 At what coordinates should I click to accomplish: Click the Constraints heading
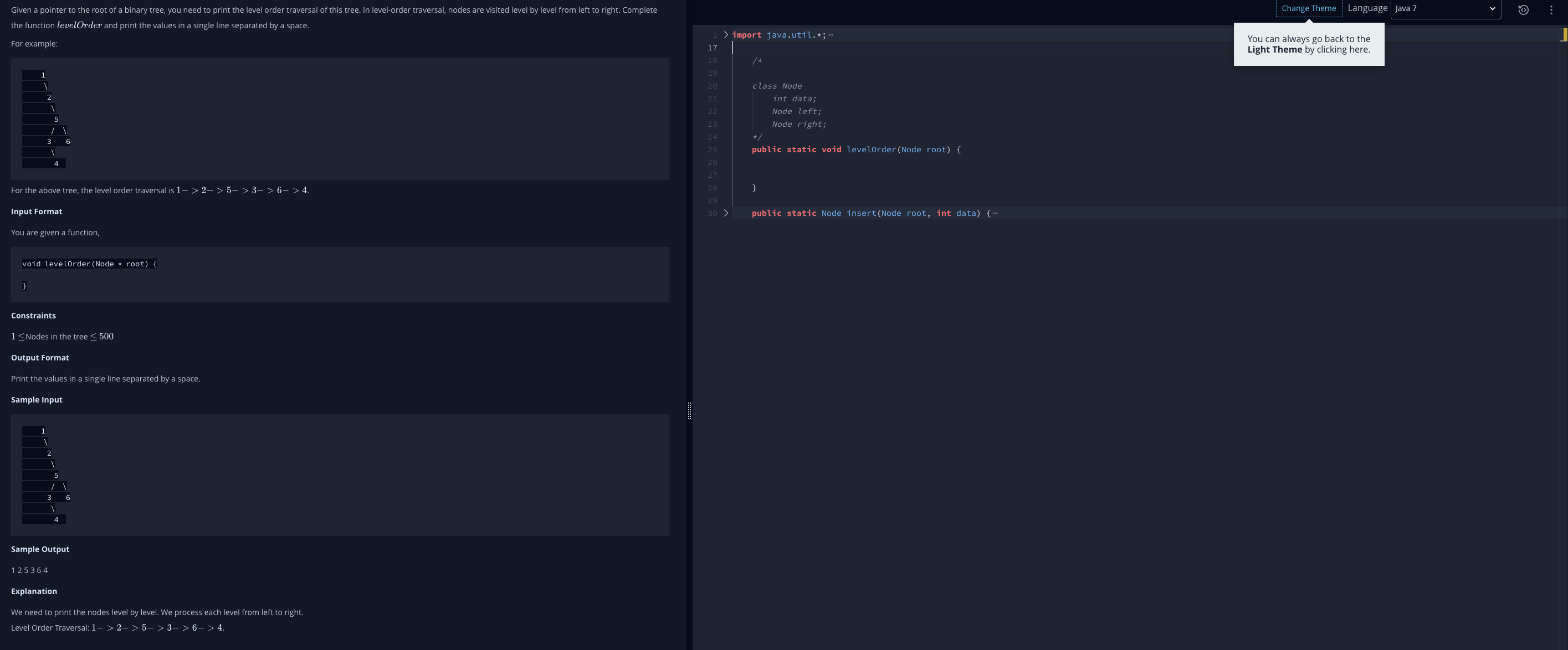[33, 316]
